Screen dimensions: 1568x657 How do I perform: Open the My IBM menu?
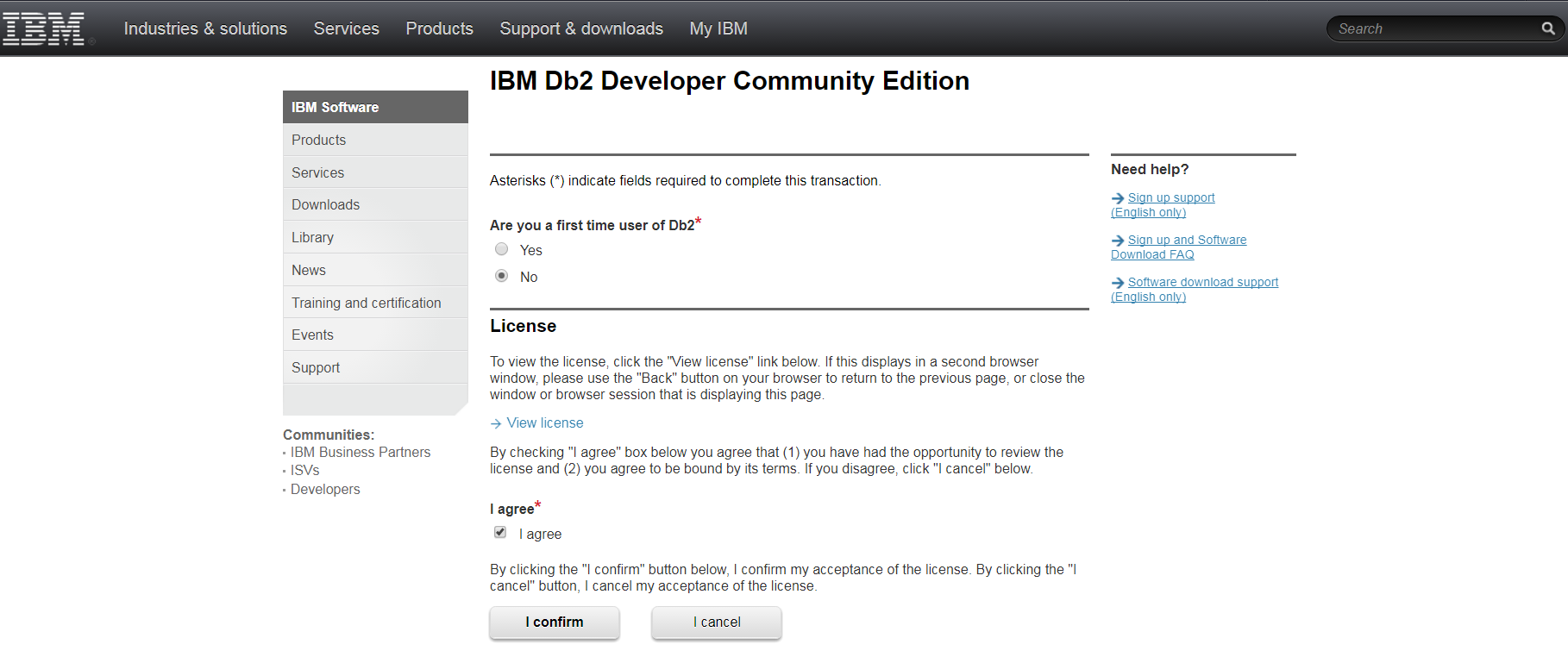[x=718, y=28]
